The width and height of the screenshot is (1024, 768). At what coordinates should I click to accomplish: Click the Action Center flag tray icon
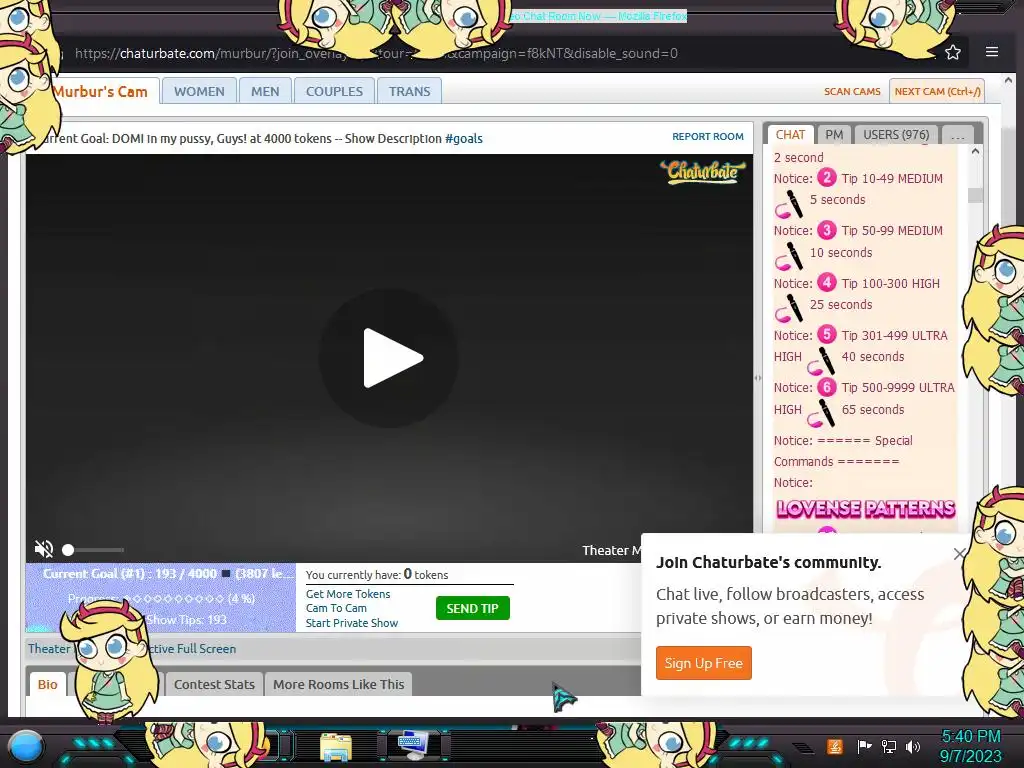[864, 746]
